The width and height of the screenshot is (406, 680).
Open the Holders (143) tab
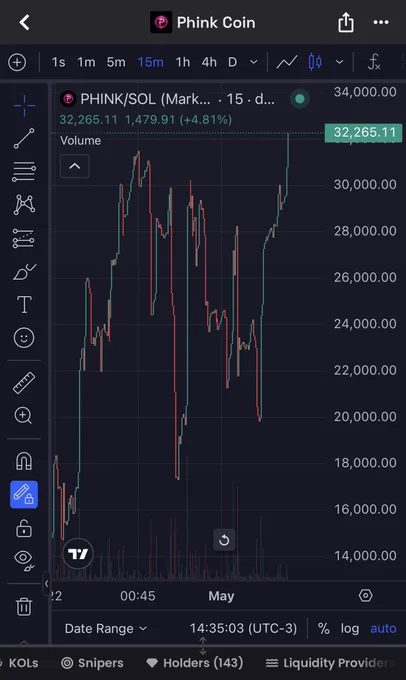click(195, 663)
